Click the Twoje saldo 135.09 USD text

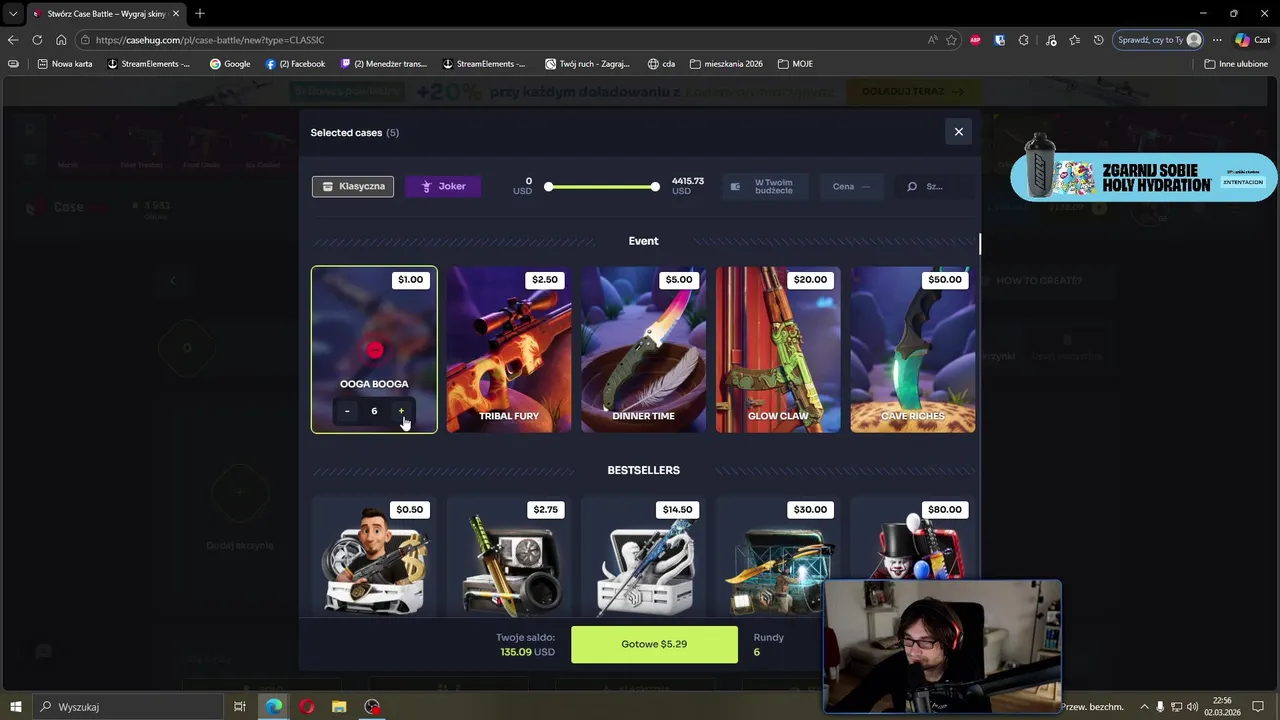click(526, 644)
